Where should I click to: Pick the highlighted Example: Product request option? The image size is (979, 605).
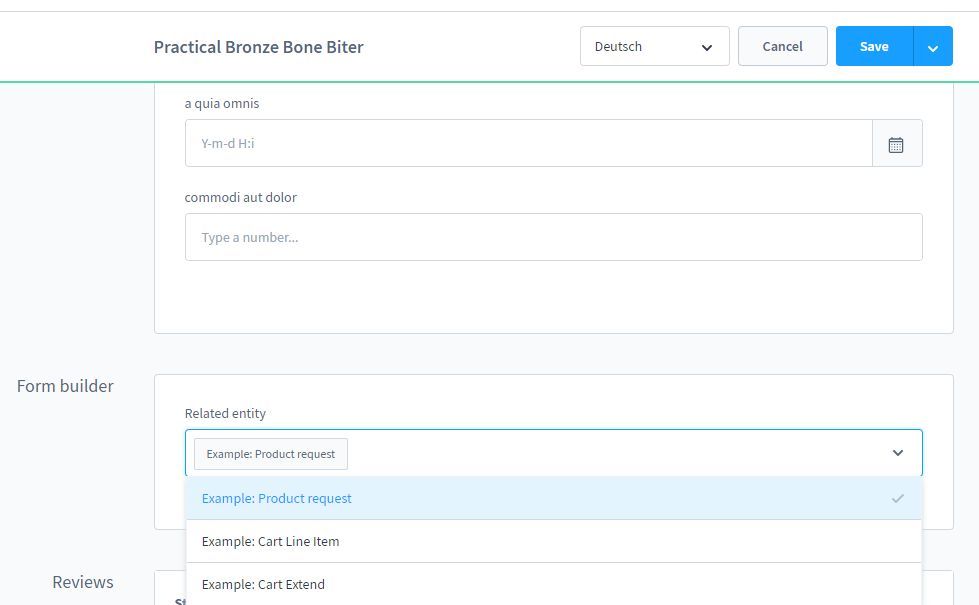click(277, 498)
